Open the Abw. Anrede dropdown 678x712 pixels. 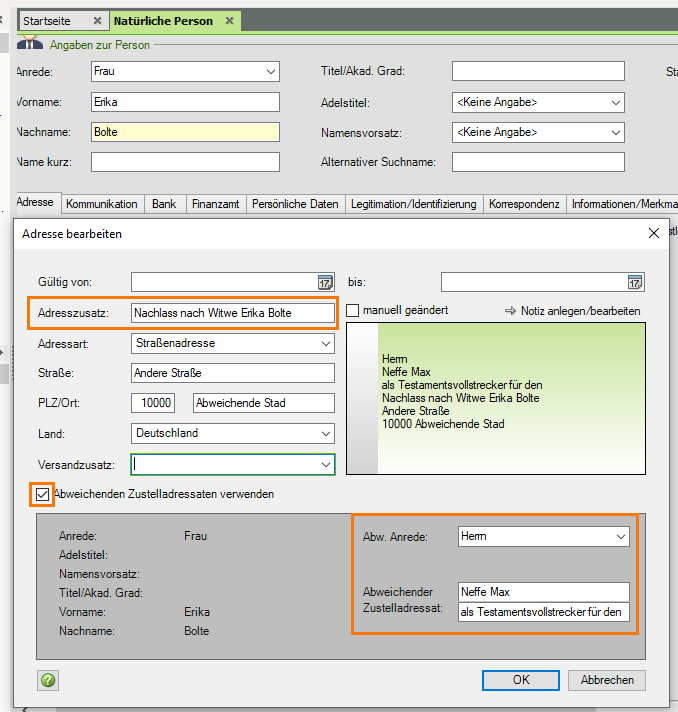click(x=621, y=537)
